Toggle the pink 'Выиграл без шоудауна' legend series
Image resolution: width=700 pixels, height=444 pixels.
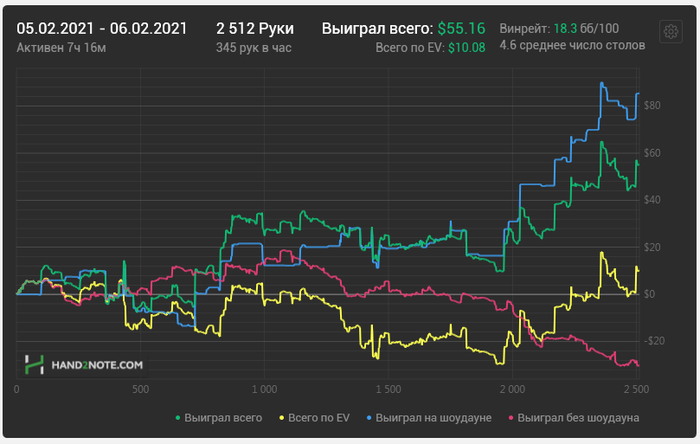[574, 418]
